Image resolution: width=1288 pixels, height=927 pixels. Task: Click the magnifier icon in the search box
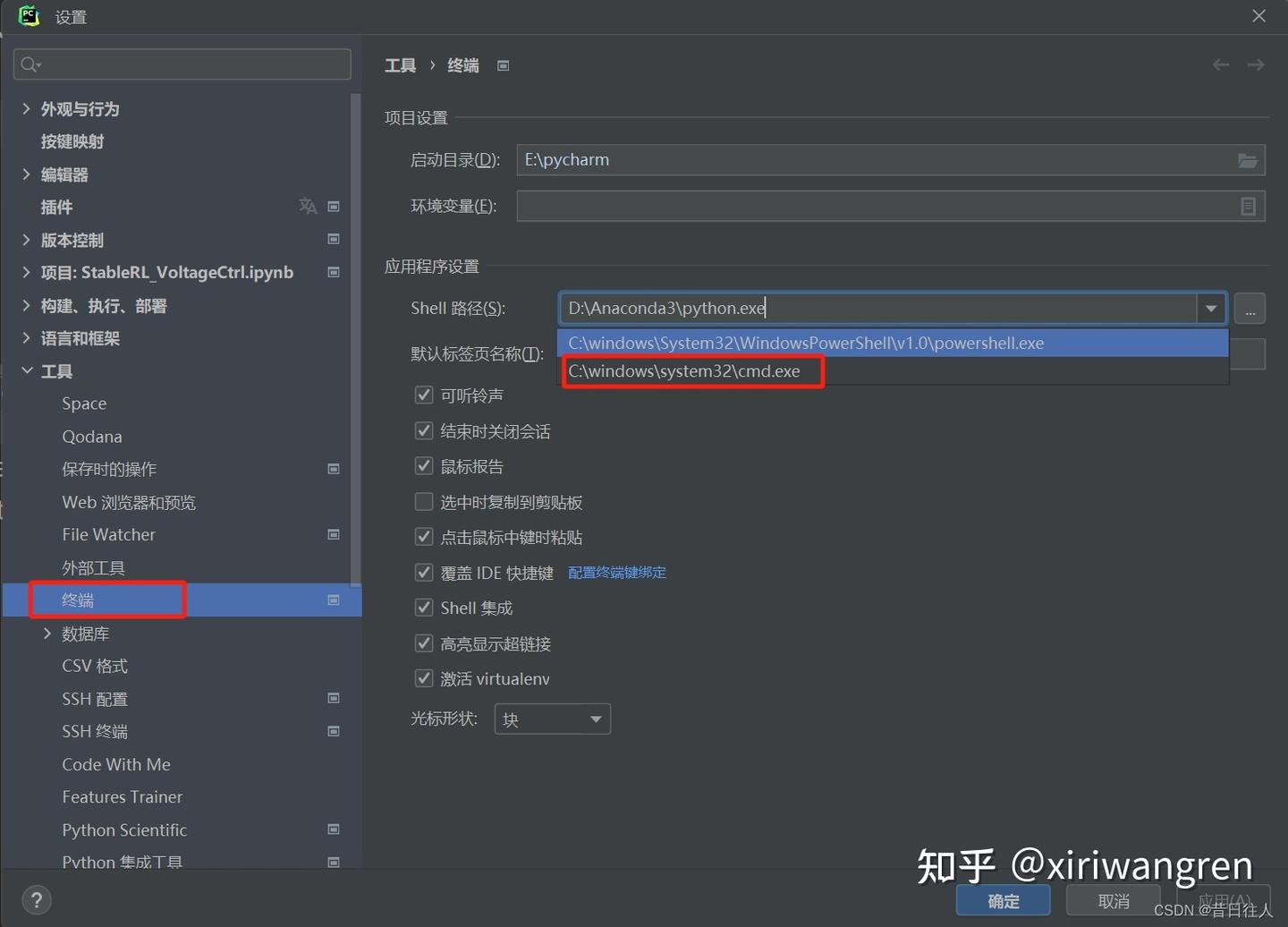(28, 64)
